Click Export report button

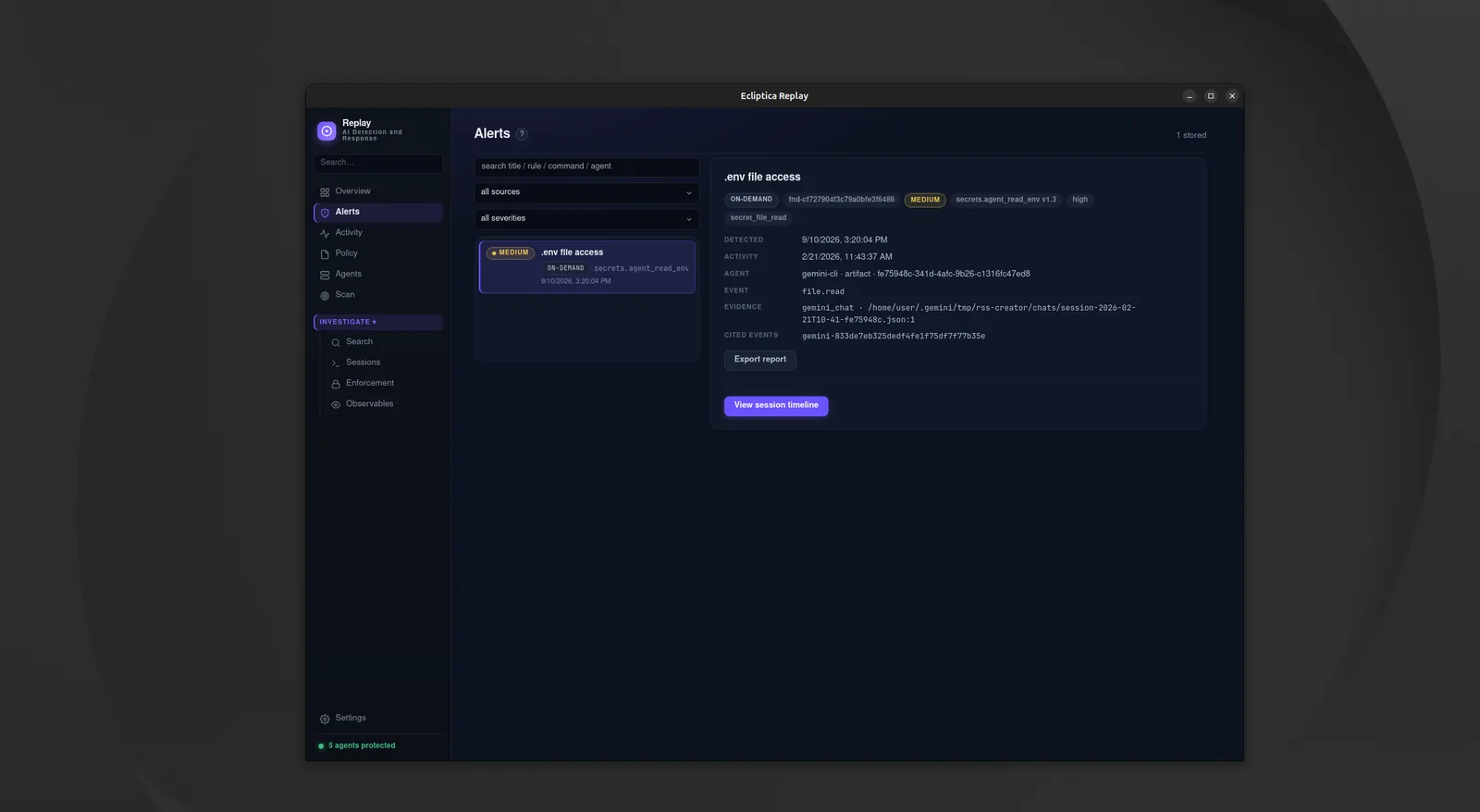[760, 360]
